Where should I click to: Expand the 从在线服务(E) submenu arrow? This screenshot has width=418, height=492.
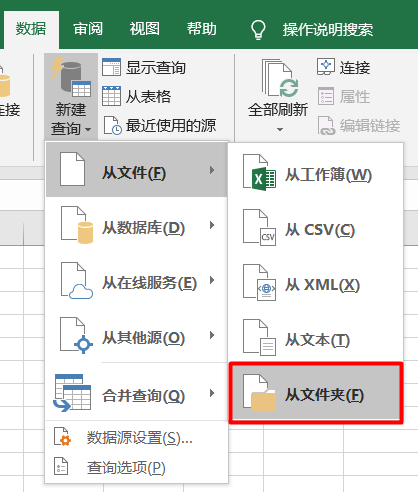click(212, 280)
